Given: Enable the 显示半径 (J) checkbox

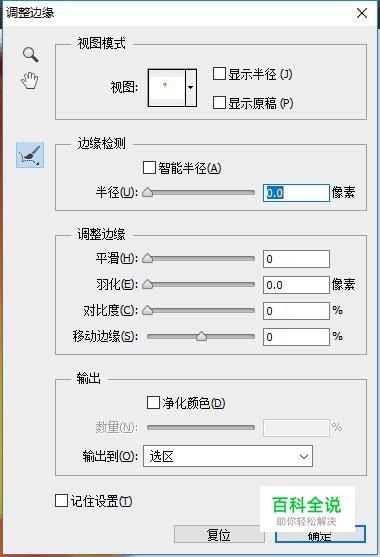Looking at the screenshot, I should pos(219,74).
